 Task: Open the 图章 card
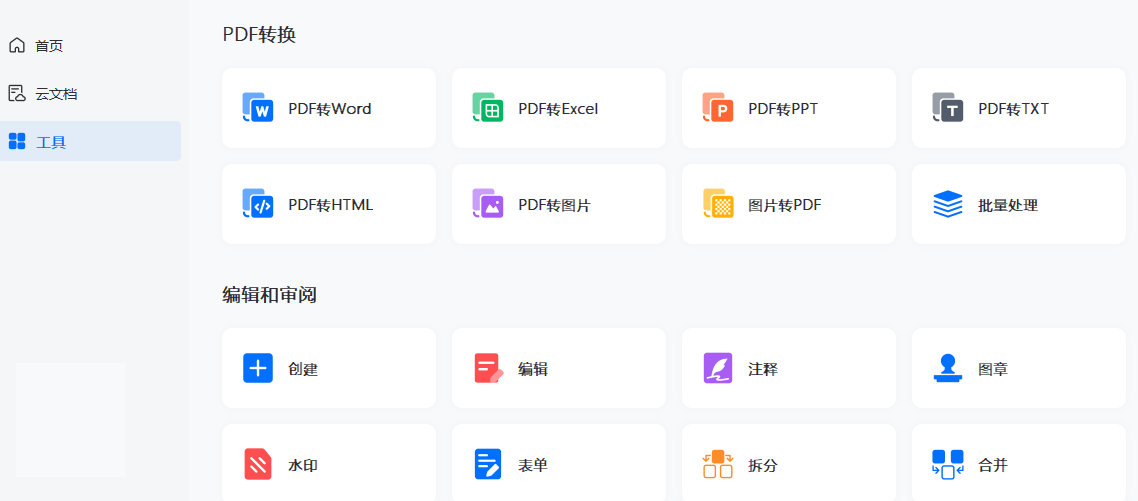[1019, 368]
